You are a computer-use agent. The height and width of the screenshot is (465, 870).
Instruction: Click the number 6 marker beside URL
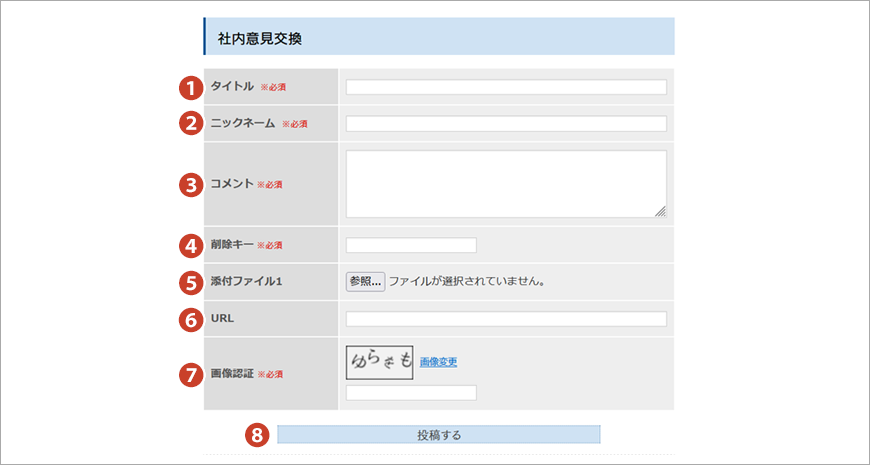(x=190, y=319)
